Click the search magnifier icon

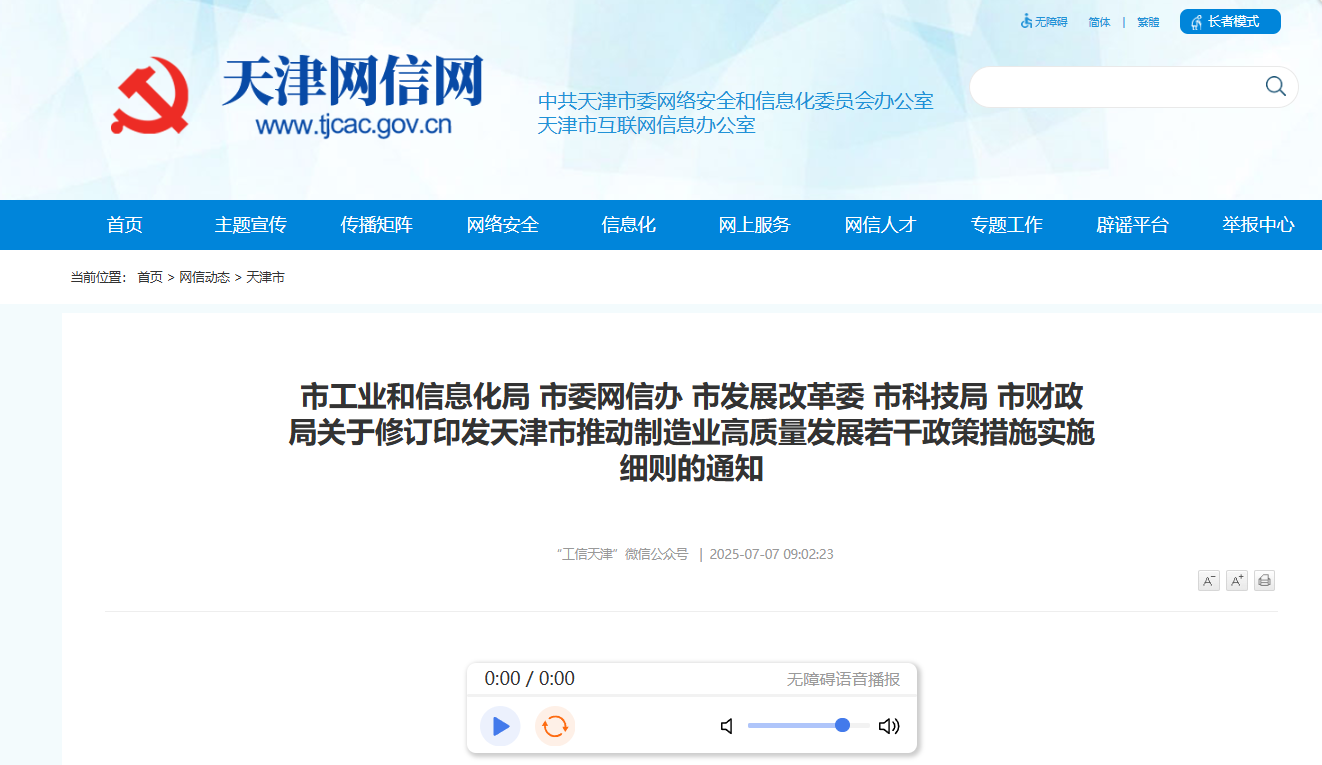(1274, 87)
